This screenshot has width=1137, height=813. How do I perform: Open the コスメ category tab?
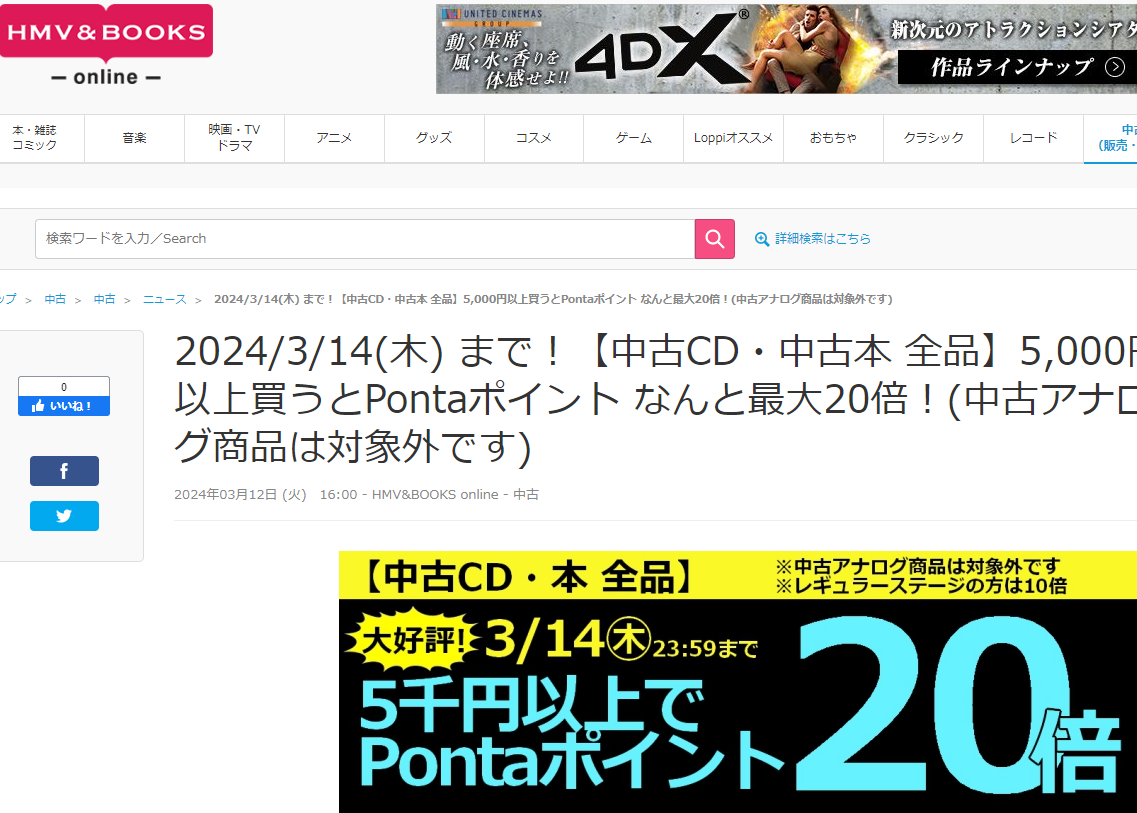tap(534, 138)
